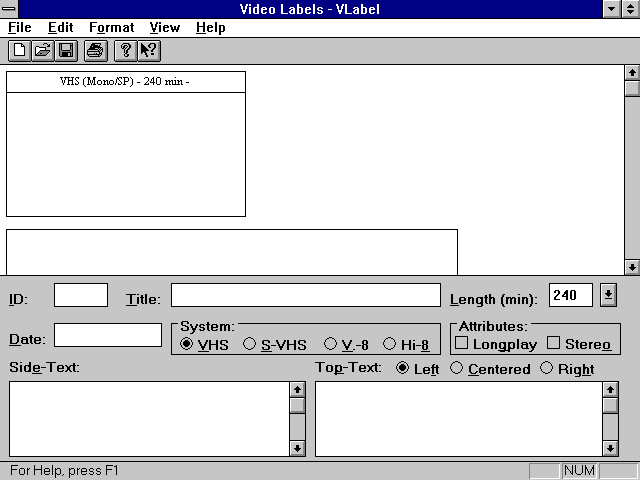Click the About question mark icon
Viewport: 640px width, 480px height.
tap(126, 50)
